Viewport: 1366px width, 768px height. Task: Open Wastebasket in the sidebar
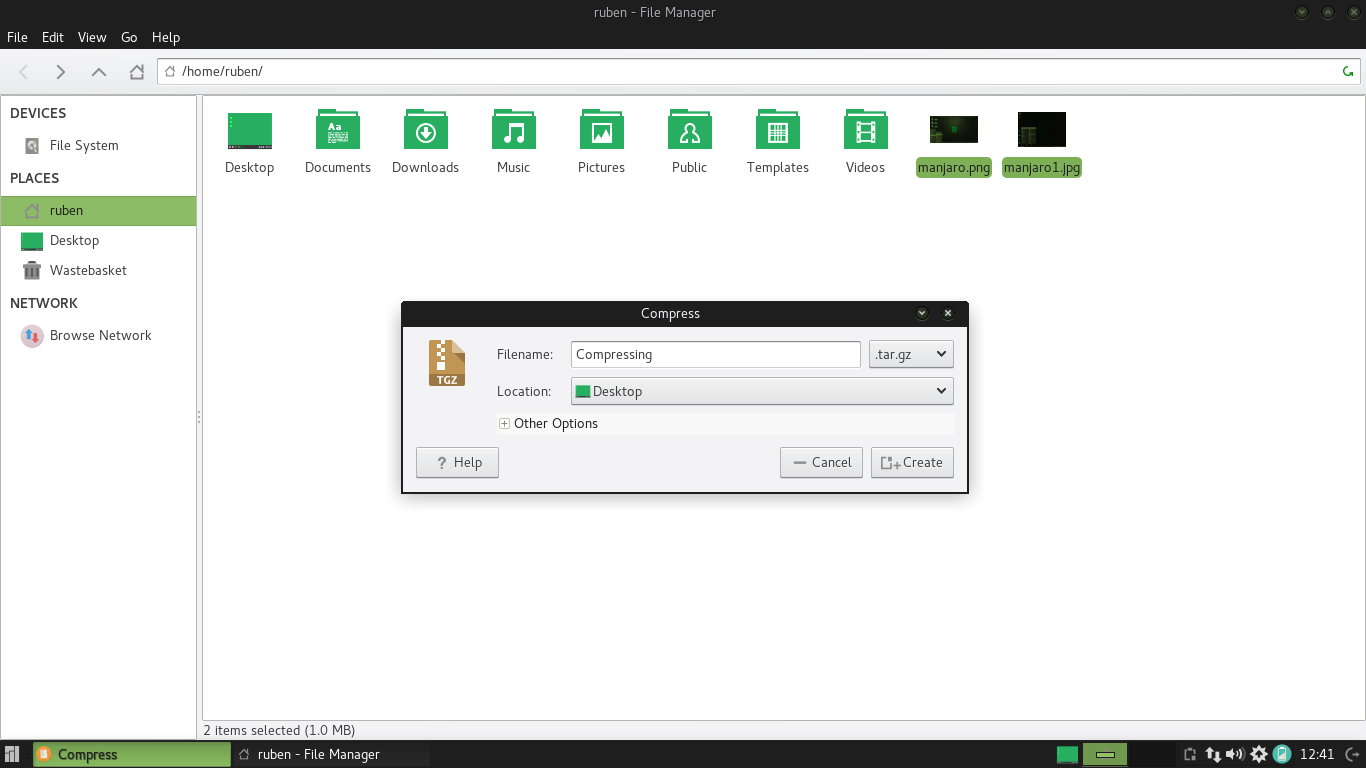coord(98,270)
